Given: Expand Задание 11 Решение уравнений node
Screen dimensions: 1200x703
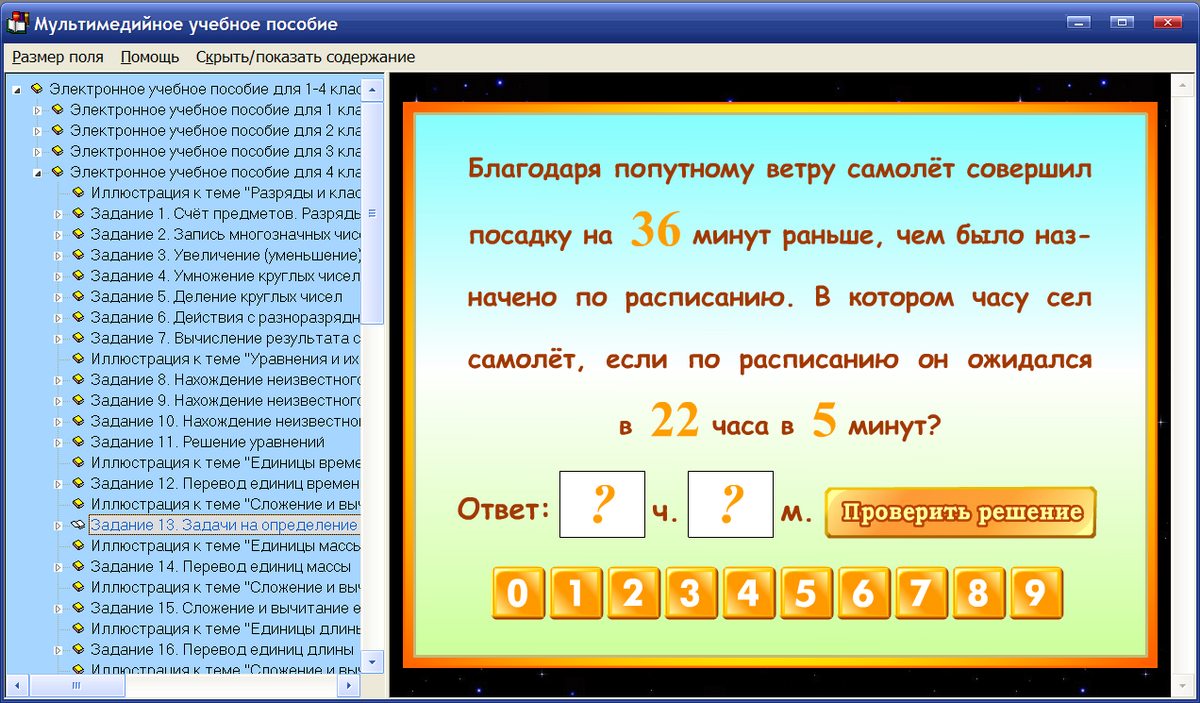Looking at the screenshot, I should pyautogui.click(x=58, y=442).
